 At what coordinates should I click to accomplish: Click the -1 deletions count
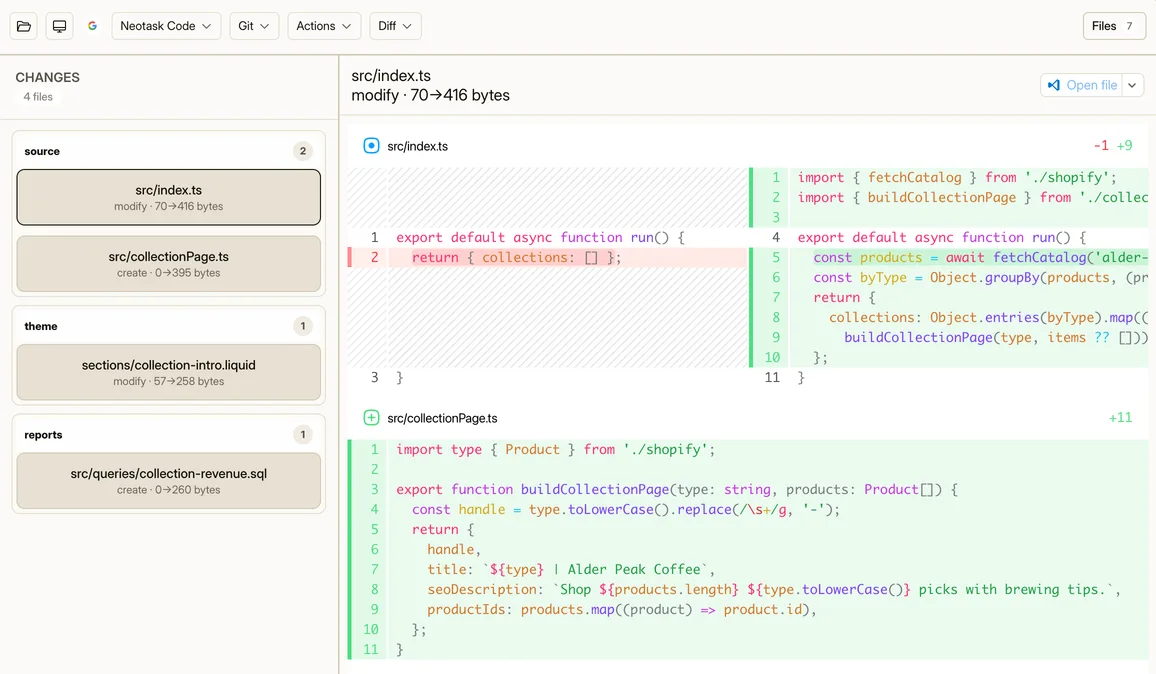click(x=1101, y=146)
